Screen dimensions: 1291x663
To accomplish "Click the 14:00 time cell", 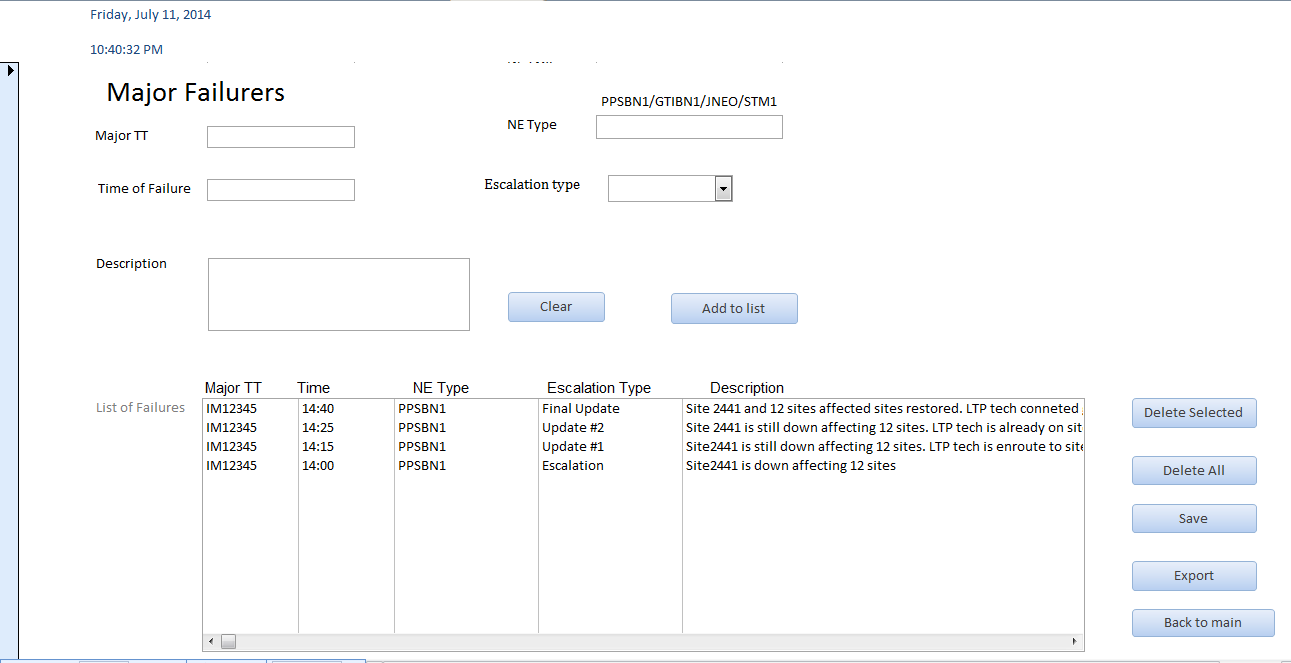I will tap(318, 466).
